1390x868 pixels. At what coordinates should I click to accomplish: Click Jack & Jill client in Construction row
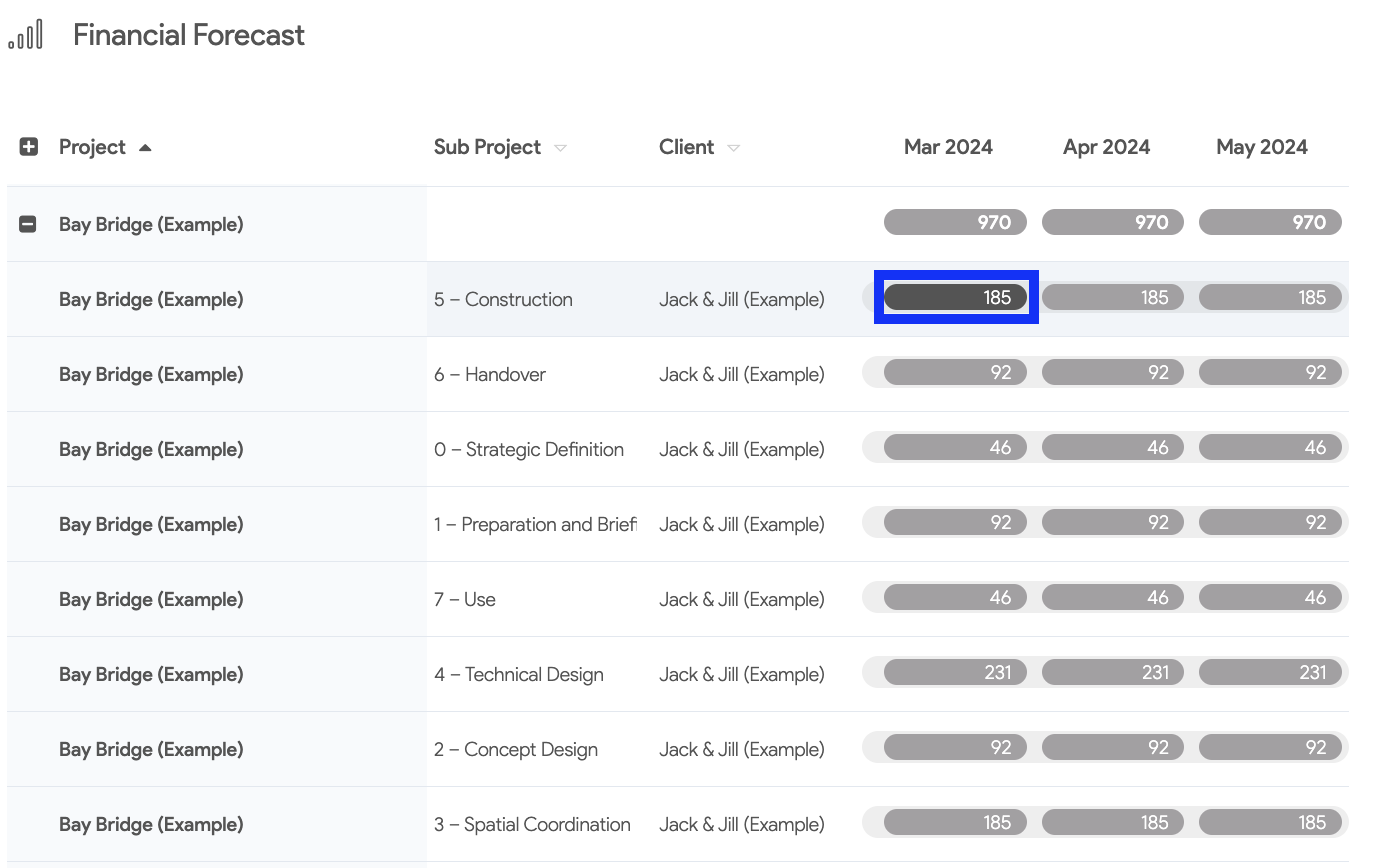pos(742,299)
